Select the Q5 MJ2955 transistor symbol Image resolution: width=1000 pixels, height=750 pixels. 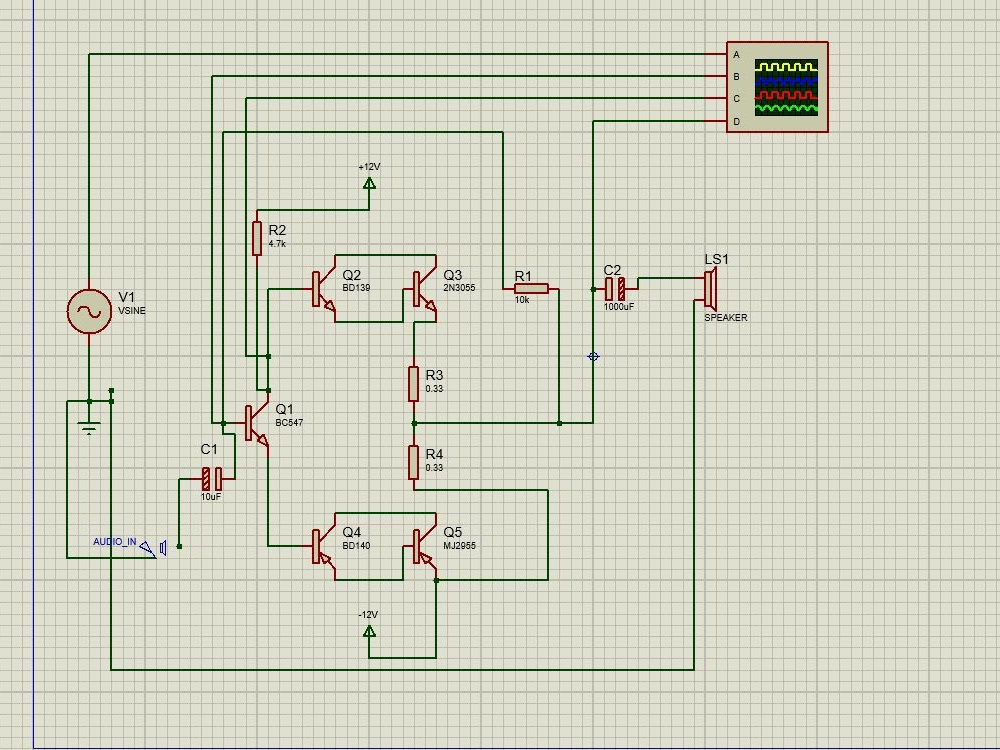(425, 547)
